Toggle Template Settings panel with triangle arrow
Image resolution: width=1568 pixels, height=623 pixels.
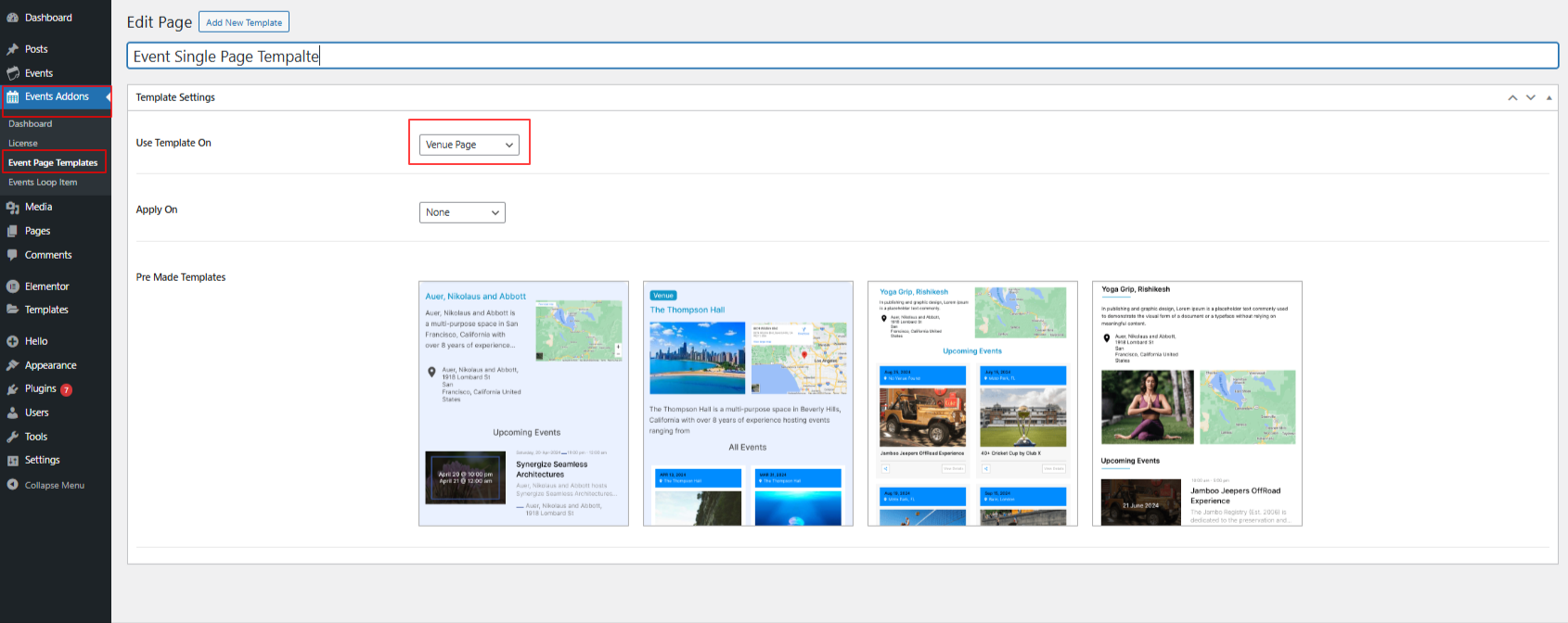1549,97
